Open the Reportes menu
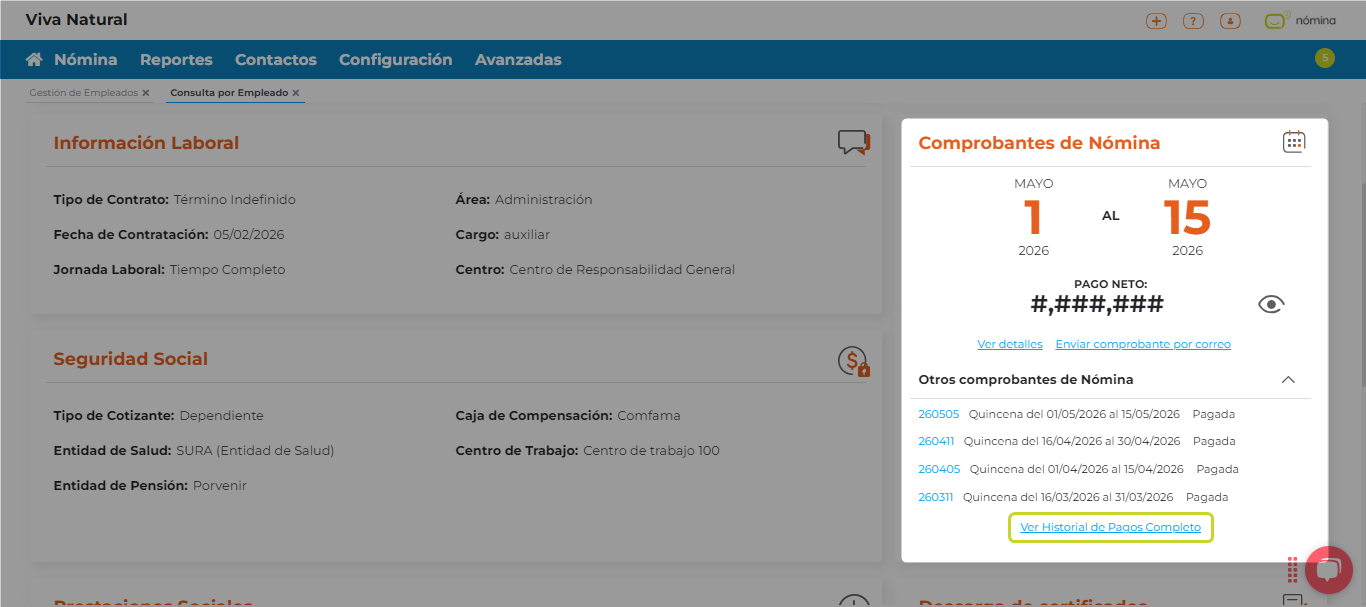Viewport: 1366px width, 607px height. coord(176,60)
